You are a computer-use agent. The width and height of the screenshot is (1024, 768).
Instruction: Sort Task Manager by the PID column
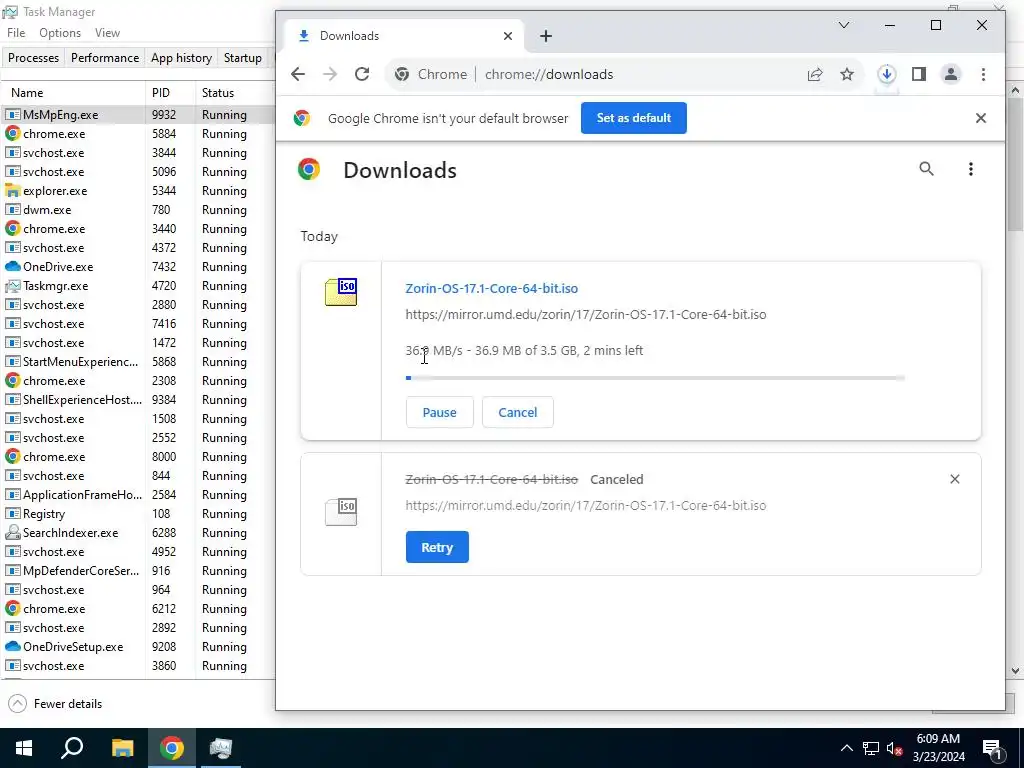coord(170,93)
